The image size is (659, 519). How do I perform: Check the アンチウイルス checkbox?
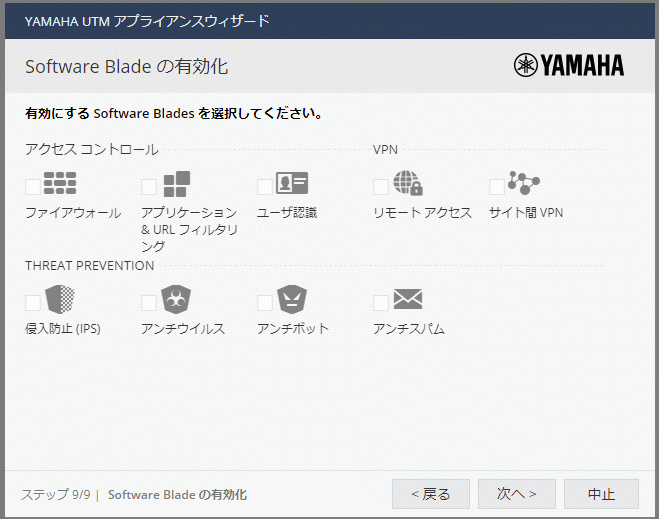click(x=149, y=303)
